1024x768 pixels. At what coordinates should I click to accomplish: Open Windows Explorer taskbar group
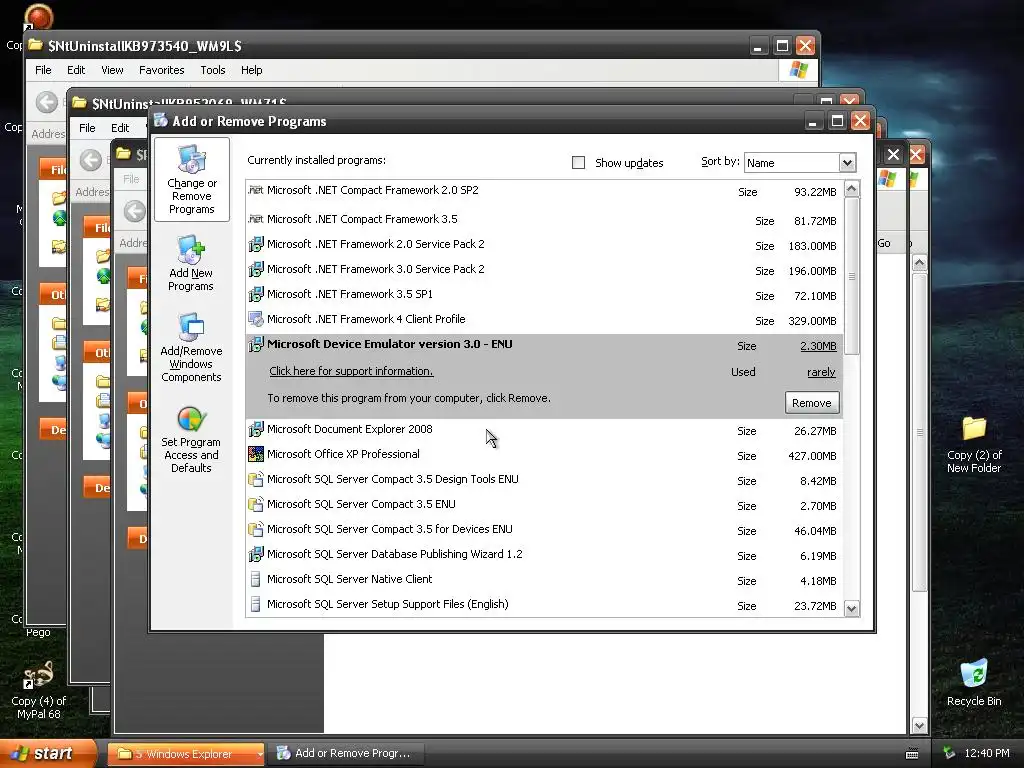[x=186, y=754]
